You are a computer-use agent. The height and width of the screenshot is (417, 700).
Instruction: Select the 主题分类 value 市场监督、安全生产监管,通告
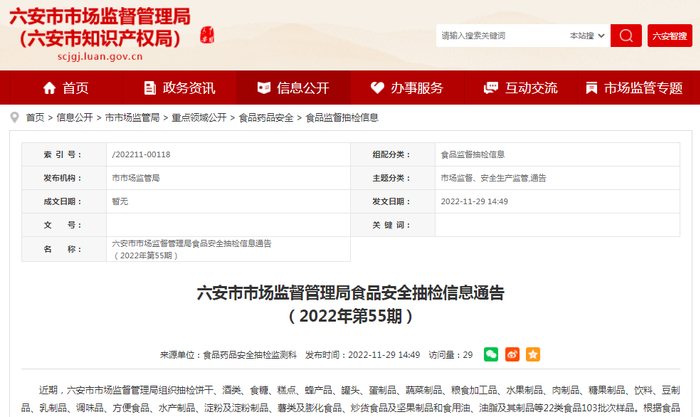493,178
